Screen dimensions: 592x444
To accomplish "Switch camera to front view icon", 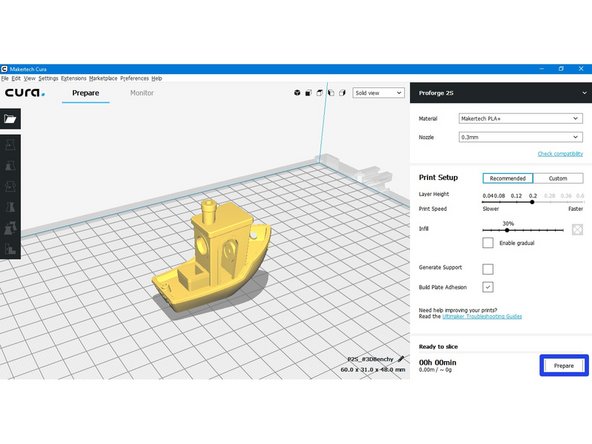I will [308, 93].
